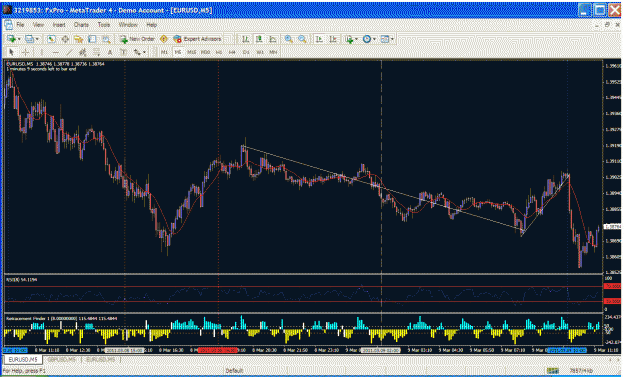Switch timeframe to H4

[x=232, y=52]
